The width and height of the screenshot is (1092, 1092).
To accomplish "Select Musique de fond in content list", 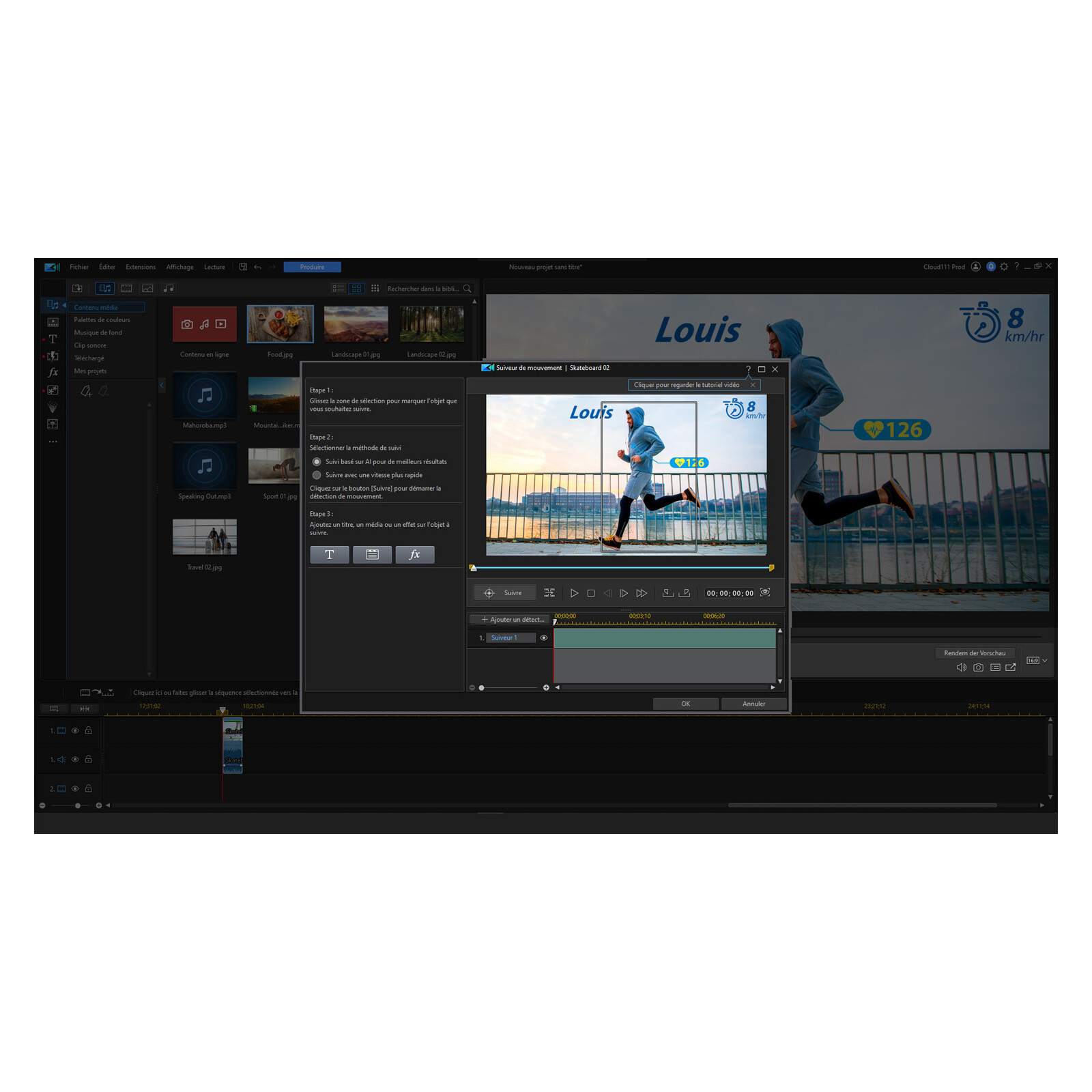I will [97, 332].
